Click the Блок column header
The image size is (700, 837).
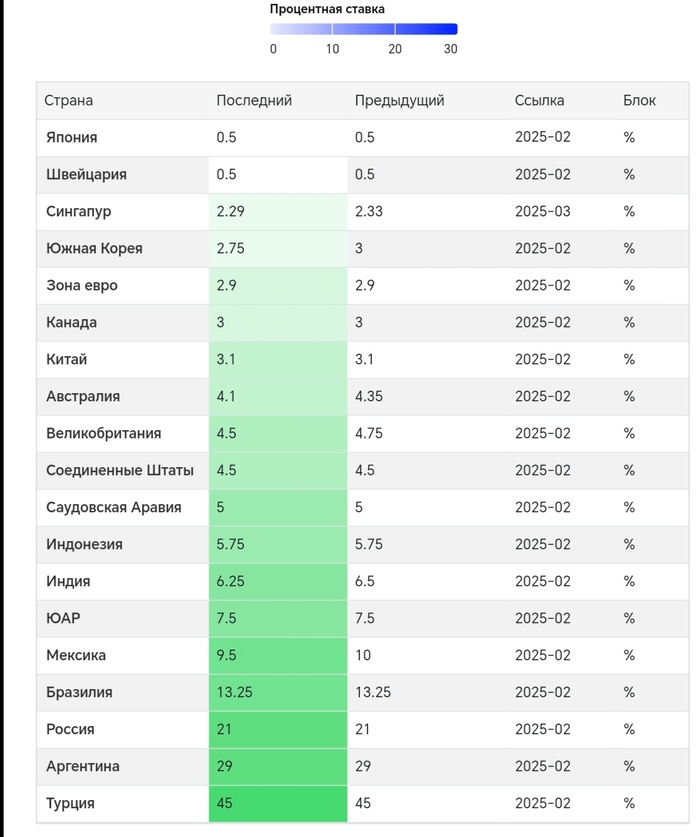pos(639,100)
